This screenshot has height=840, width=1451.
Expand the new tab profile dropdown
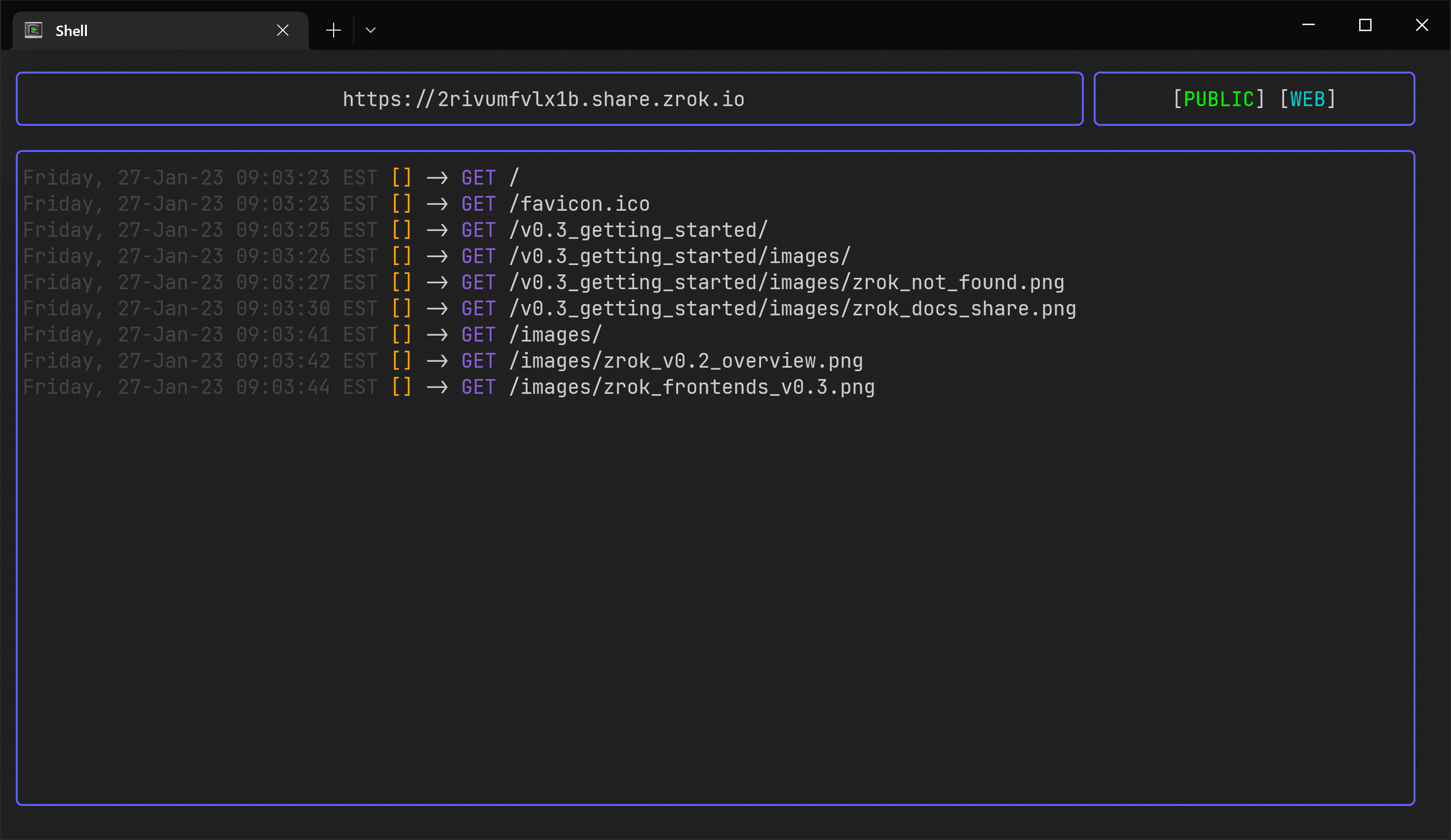coord(370,30)
